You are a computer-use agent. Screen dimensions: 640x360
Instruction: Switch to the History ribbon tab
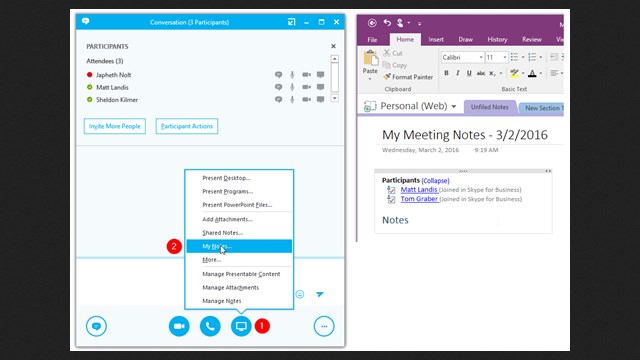pyautogui.click(x=497, y=40)
